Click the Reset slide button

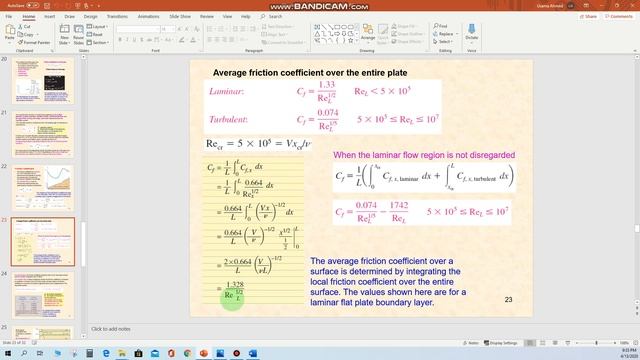point(95,34)
